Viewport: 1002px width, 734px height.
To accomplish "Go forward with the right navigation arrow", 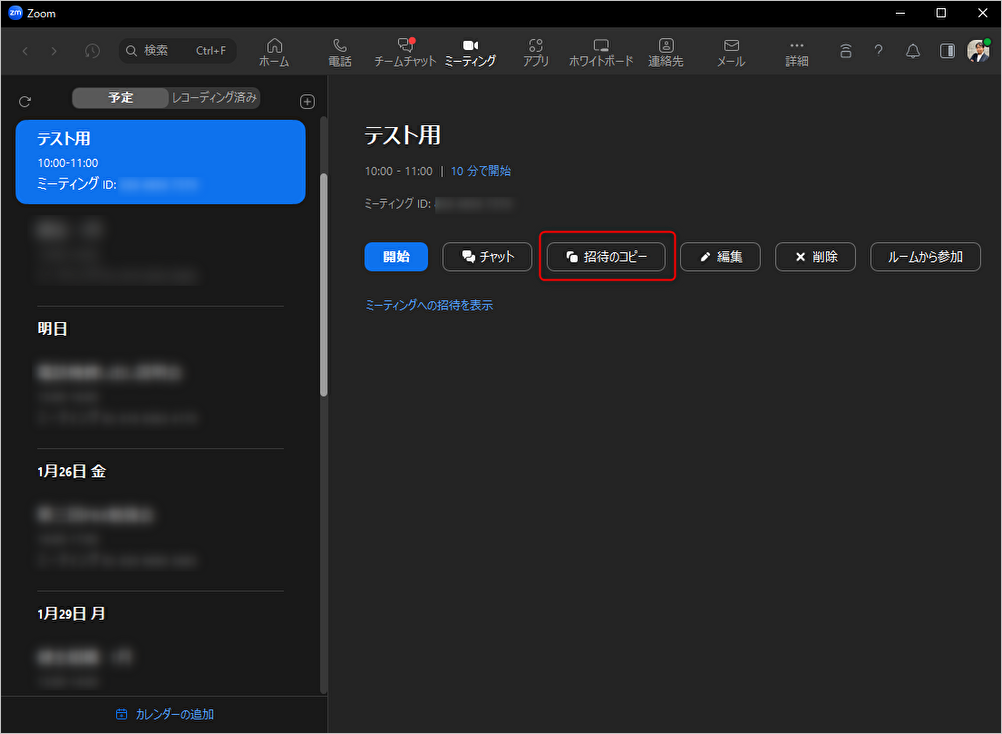I will pyautogui.click(x=54, y=51).
